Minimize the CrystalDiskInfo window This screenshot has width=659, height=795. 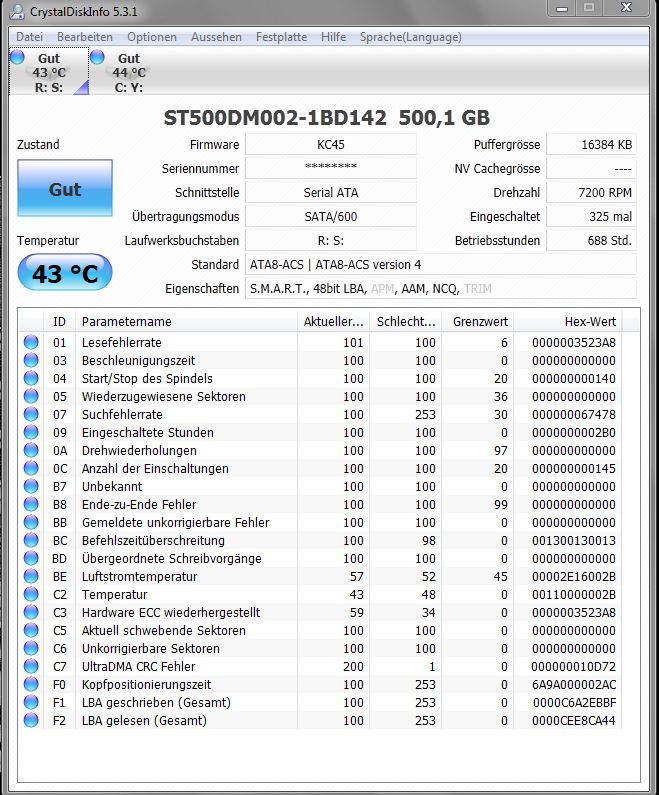(562, 8)
